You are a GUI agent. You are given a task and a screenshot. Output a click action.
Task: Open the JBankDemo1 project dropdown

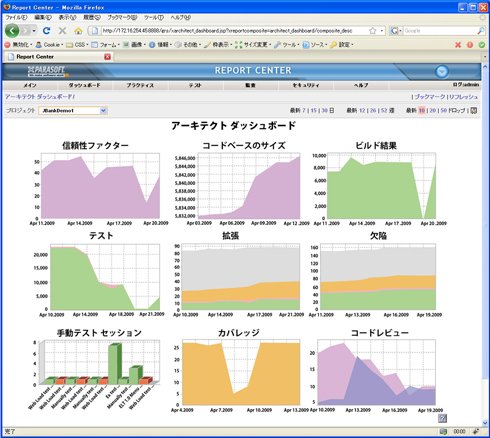tap(73, 111)
